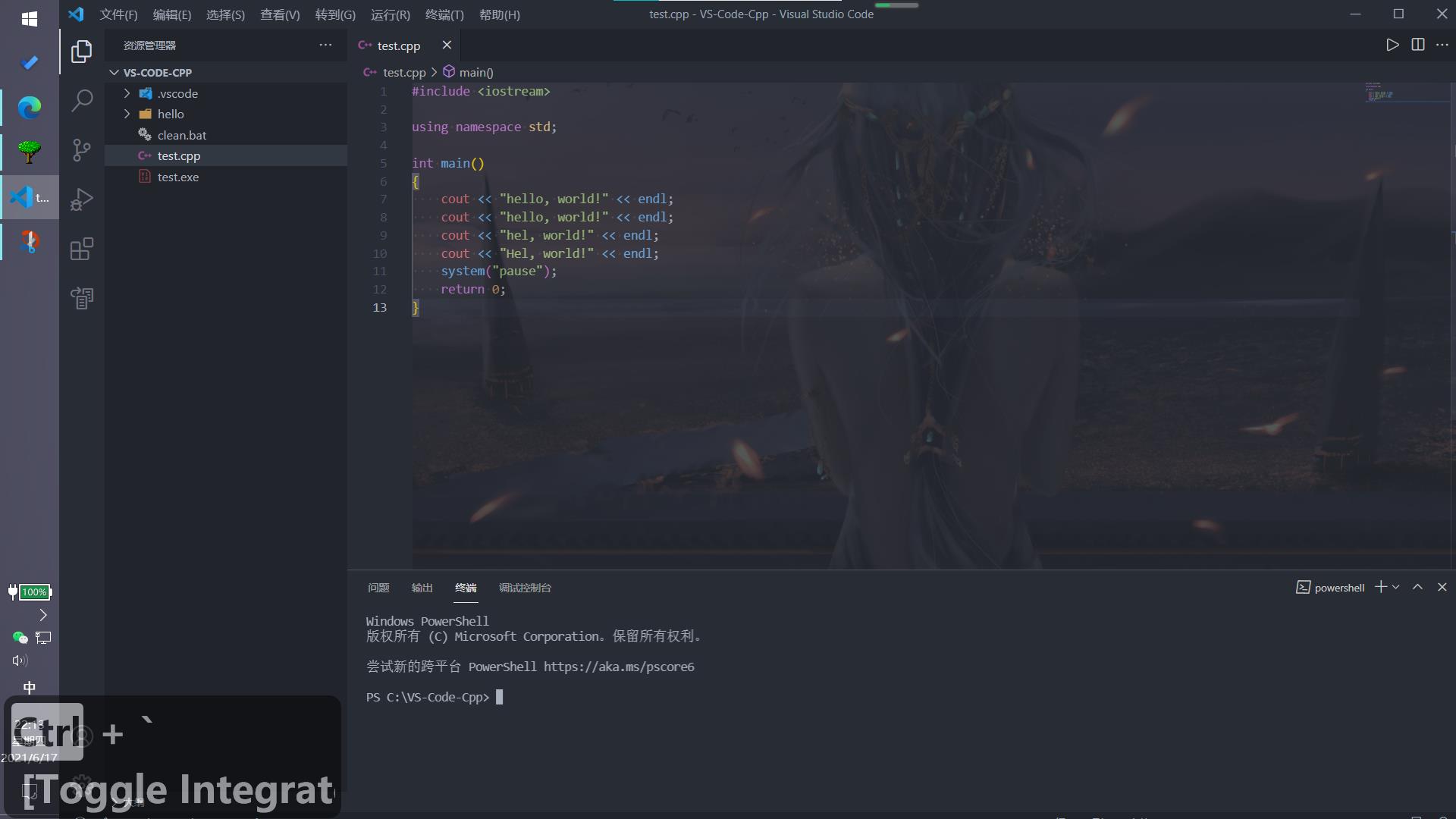This screenshot has height=819, width=1456.
Task: Place cursor on line 11 system pause
Action: 499,271
